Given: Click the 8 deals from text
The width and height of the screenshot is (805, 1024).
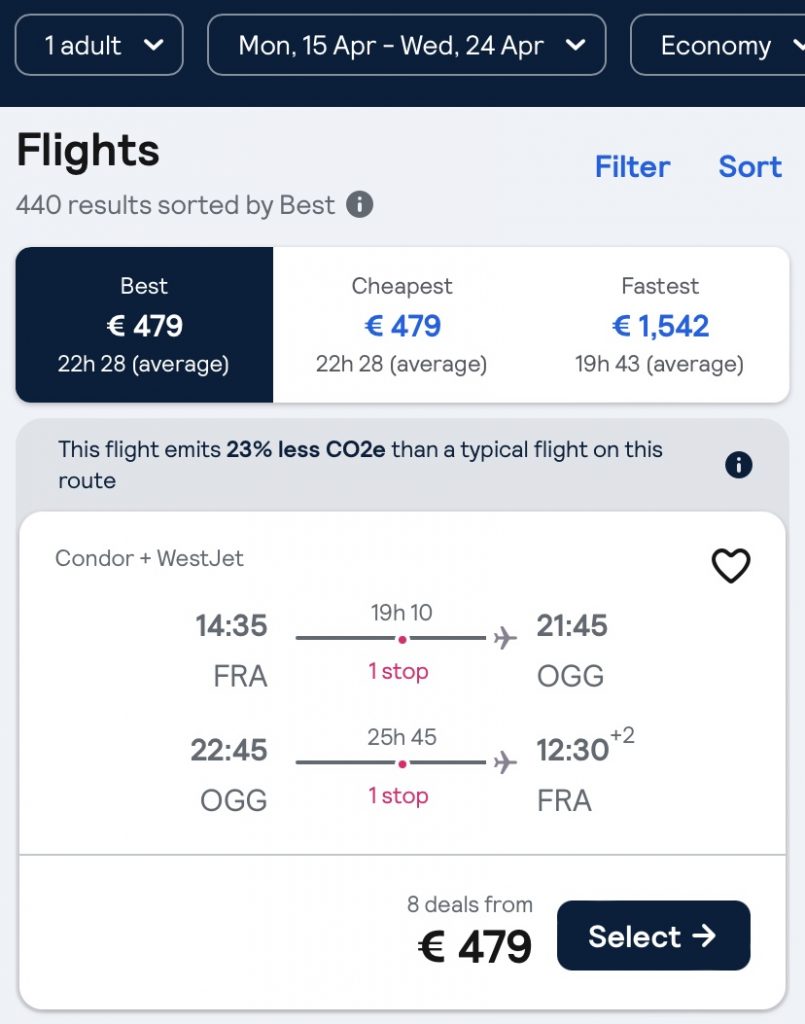Looking at the screenshot, I should (469, 904).
